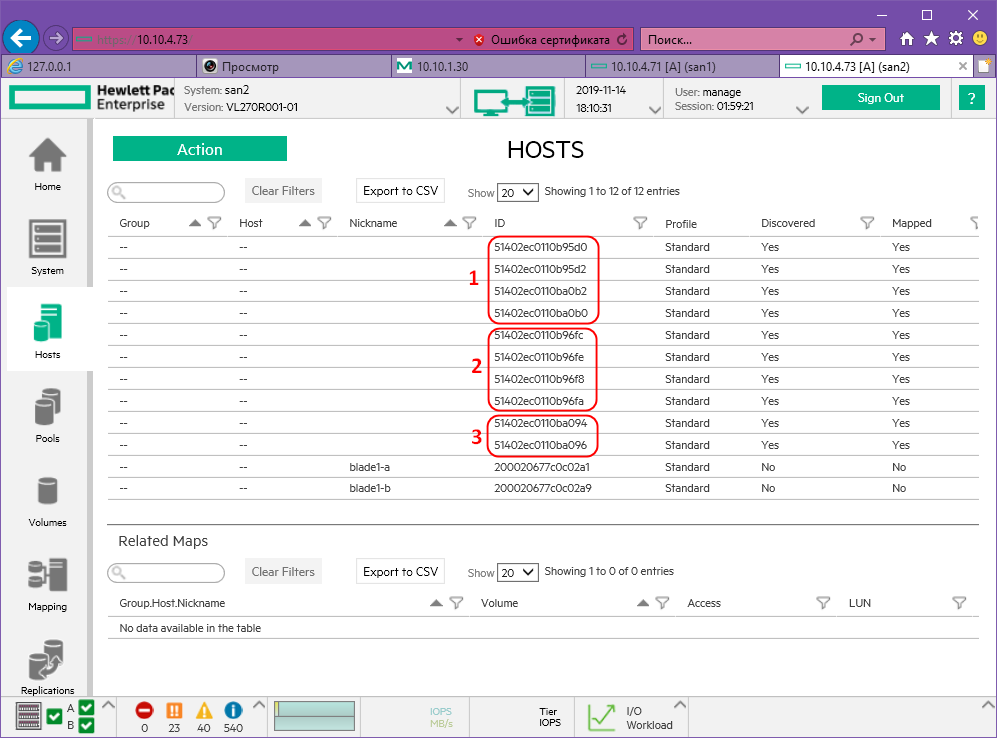Click the green Action button

point(200,149)
